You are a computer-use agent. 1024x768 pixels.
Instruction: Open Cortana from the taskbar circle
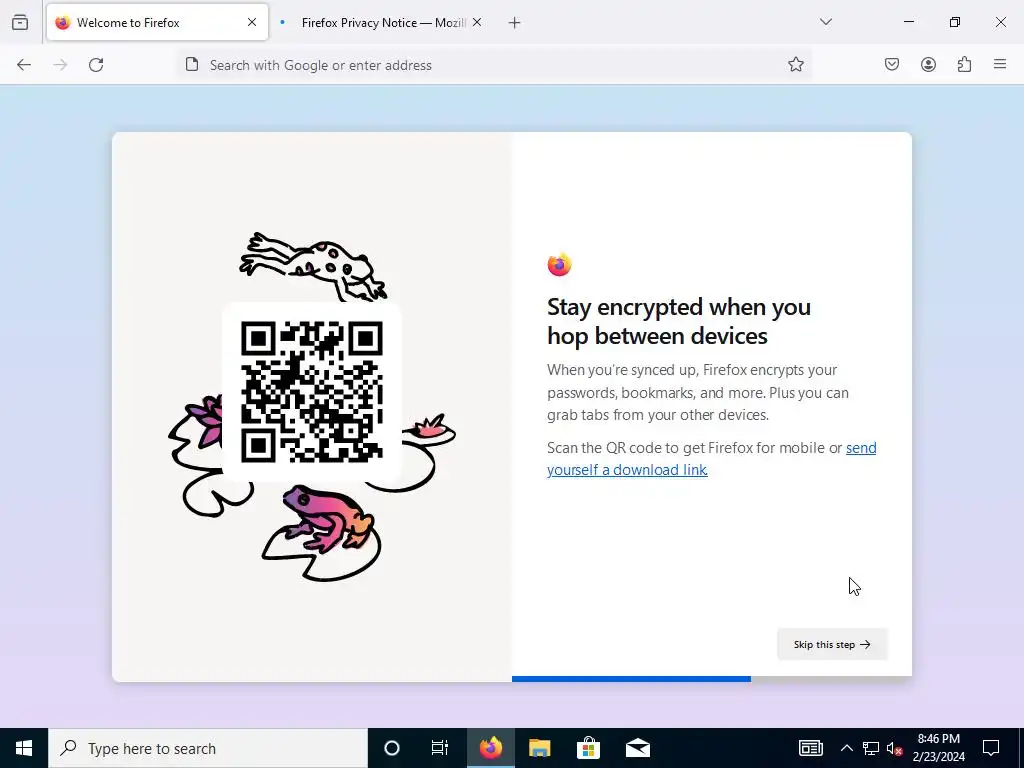click(392, 748)
